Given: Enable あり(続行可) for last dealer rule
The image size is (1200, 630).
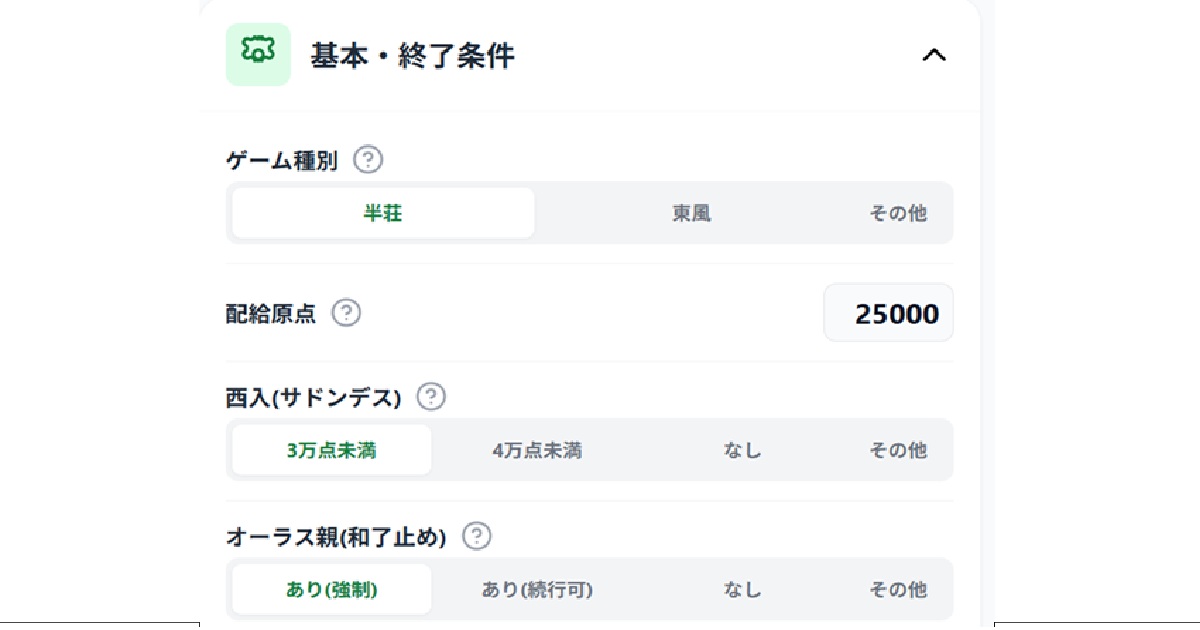Looking at the screenshot, I should (x=536, y=589).
